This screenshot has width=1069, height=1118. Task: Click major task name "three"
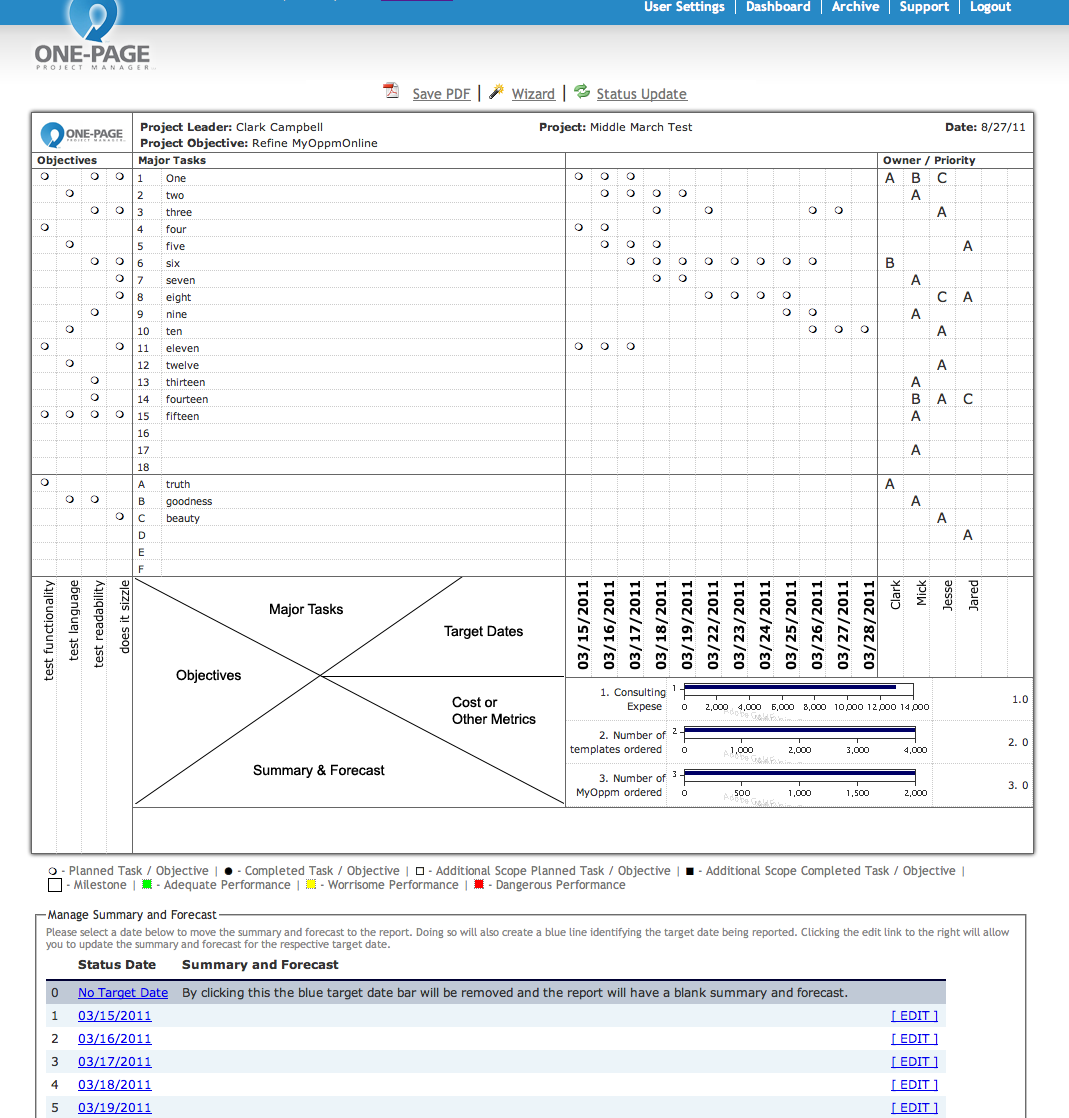coord(179,212)
